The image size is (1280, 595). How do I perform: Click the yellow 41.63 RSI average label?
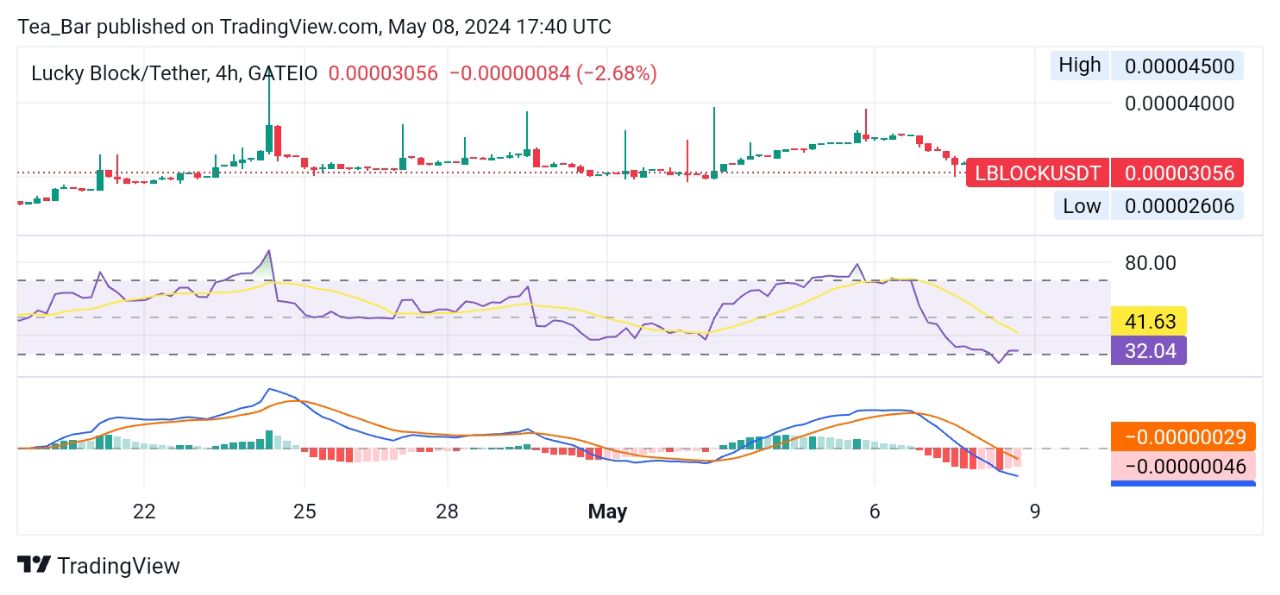coord(1149,322)
